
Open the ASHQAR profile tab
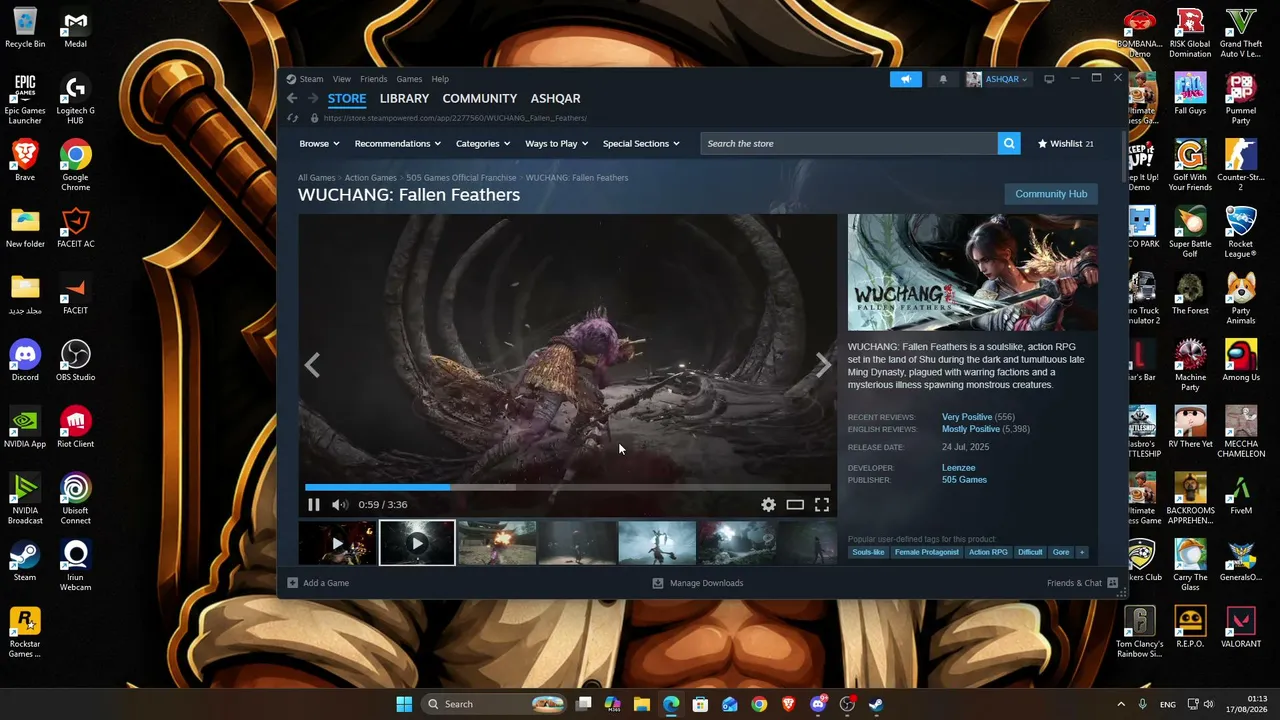[x=555, y=98]
